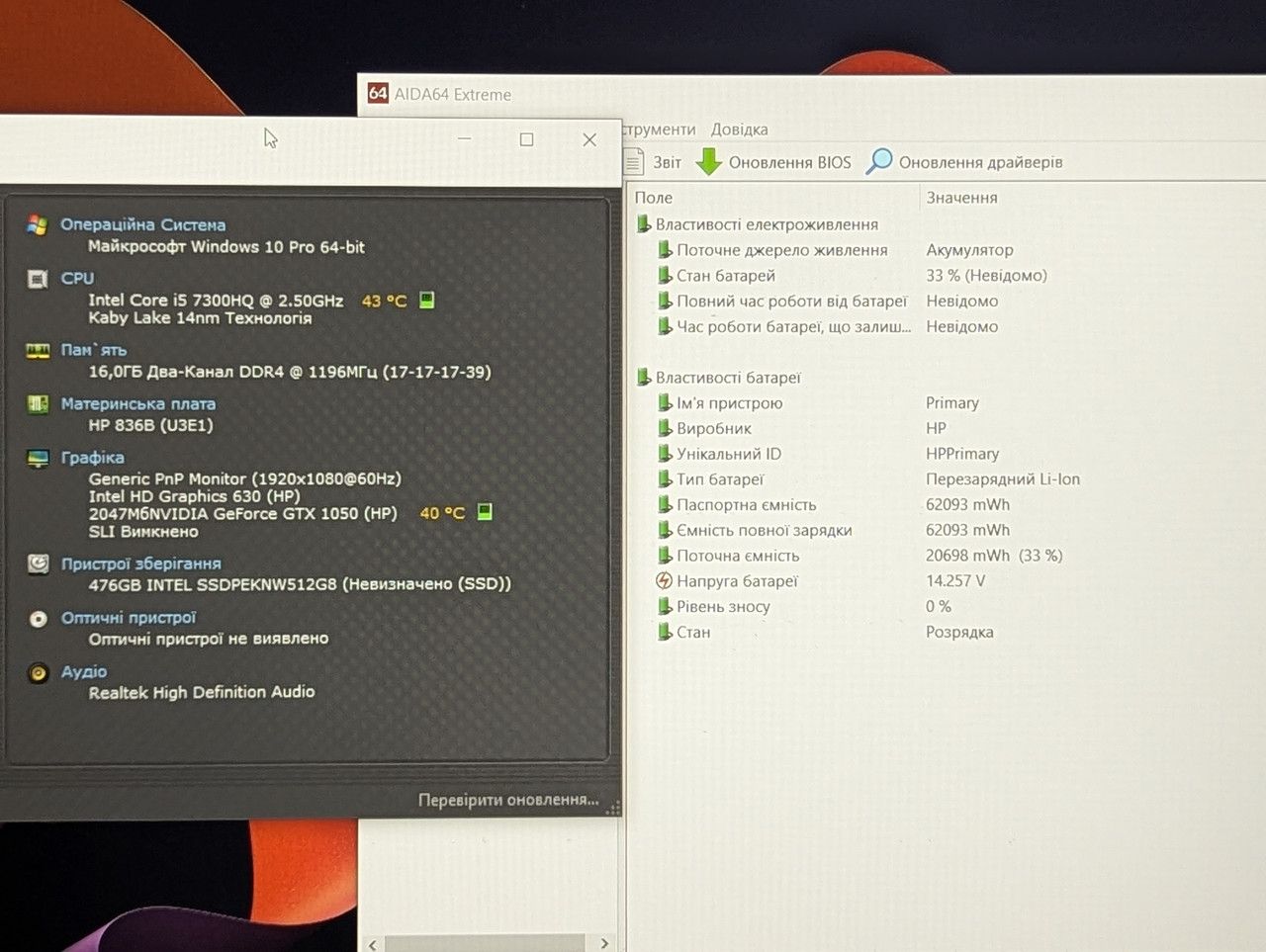Click the CPU chip icon in Speccy

click(38, 280)
